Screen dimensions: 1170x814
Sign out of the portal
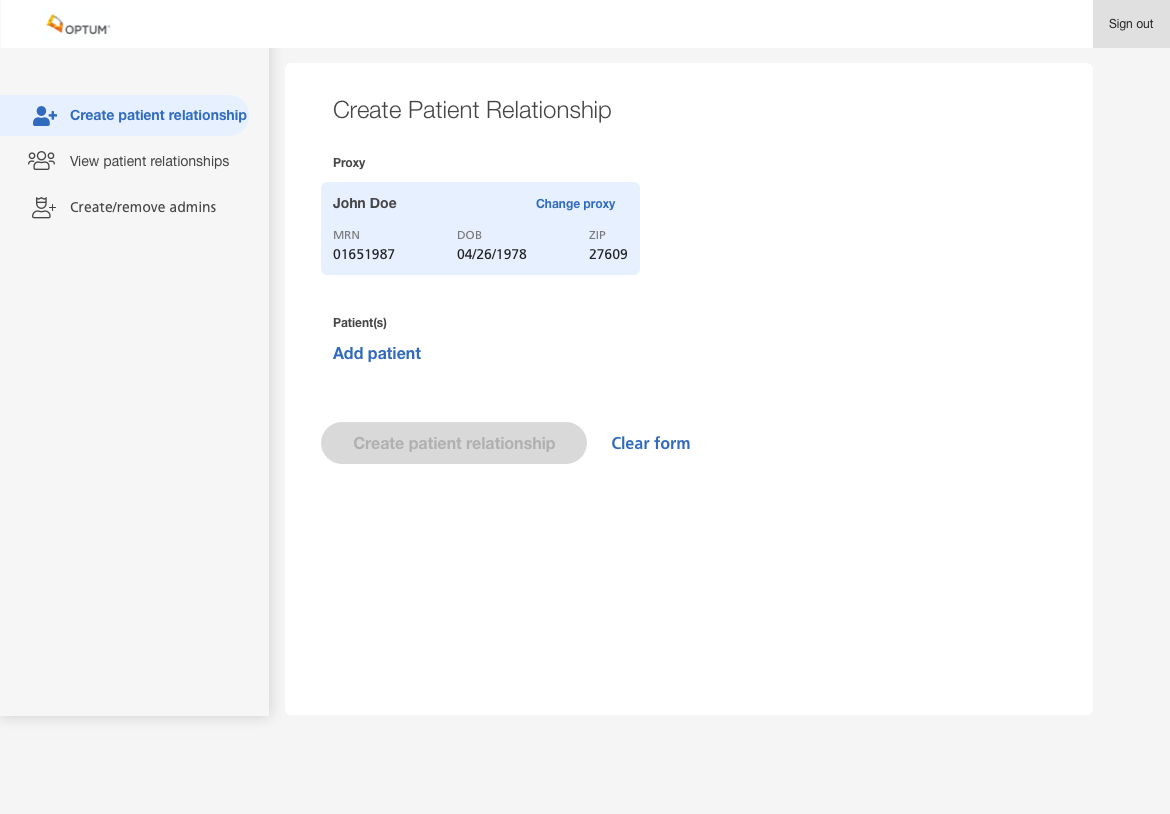pos(1130,24)
